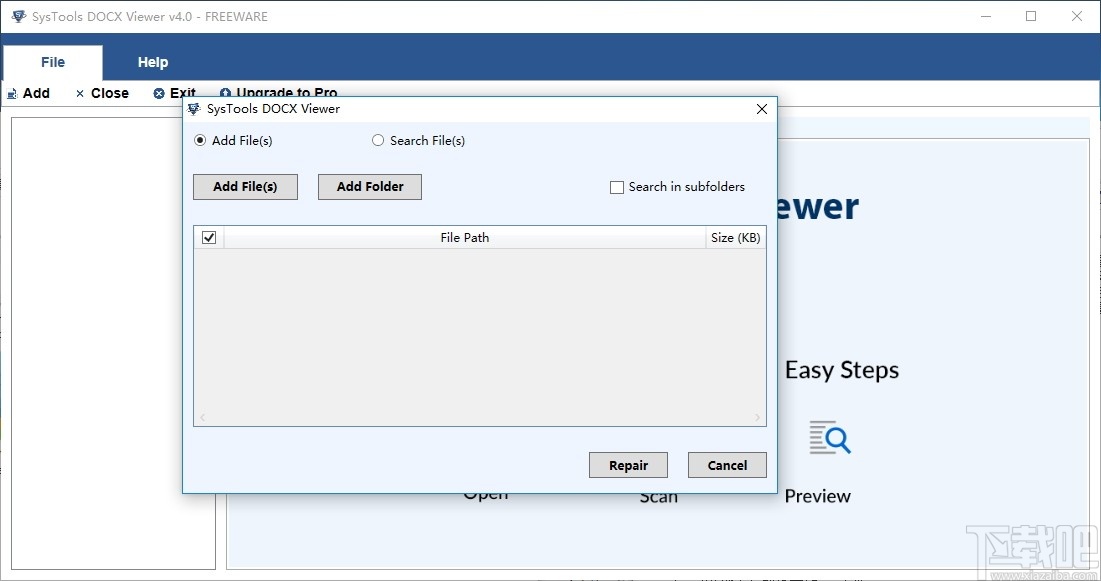Click the magnifying glass Preview icon
The height and width of the screenshot is (581, 1101).
[830, 437]
